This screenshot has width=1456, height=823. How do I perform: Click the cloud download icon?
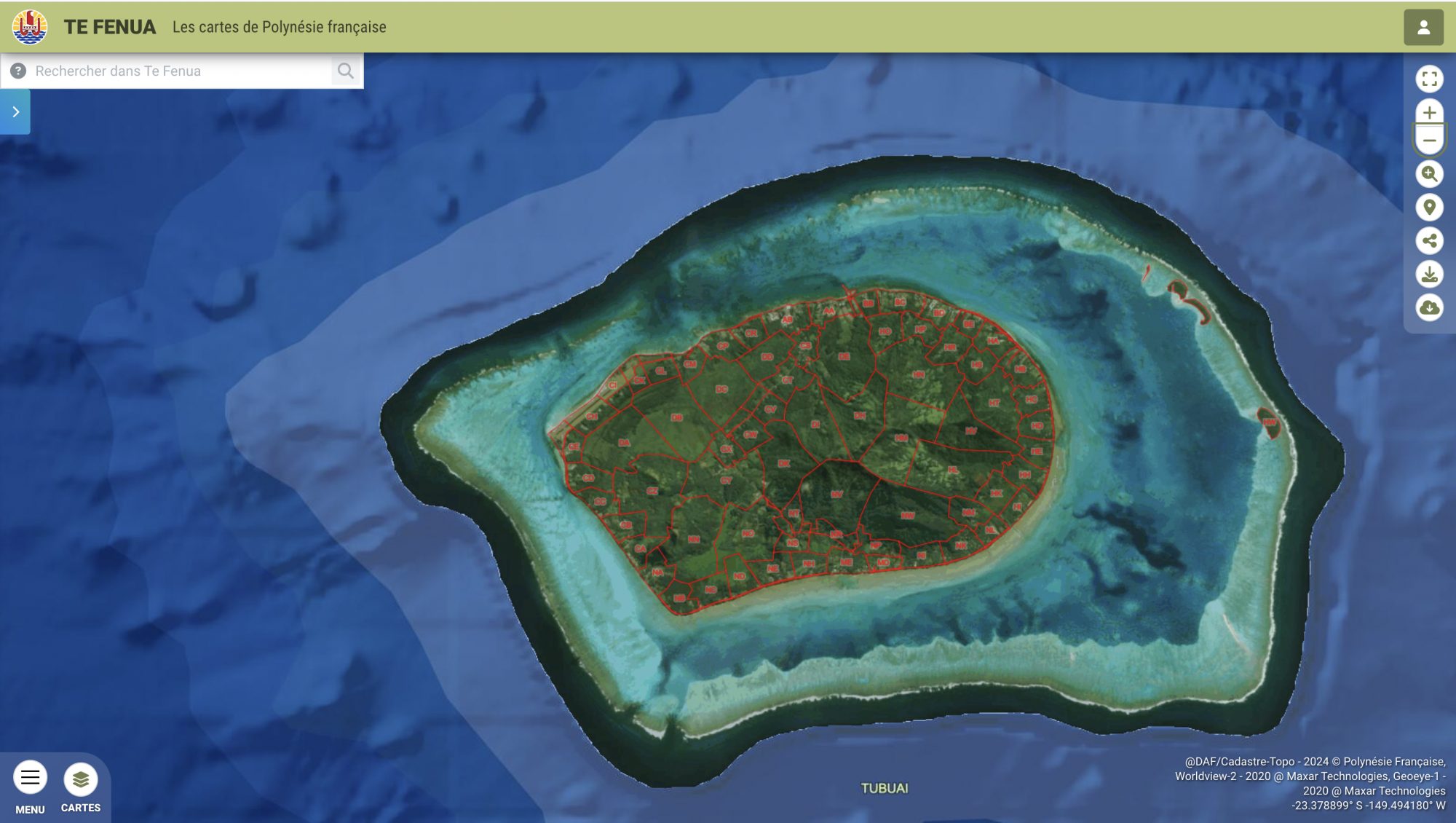pos(1429,307)
